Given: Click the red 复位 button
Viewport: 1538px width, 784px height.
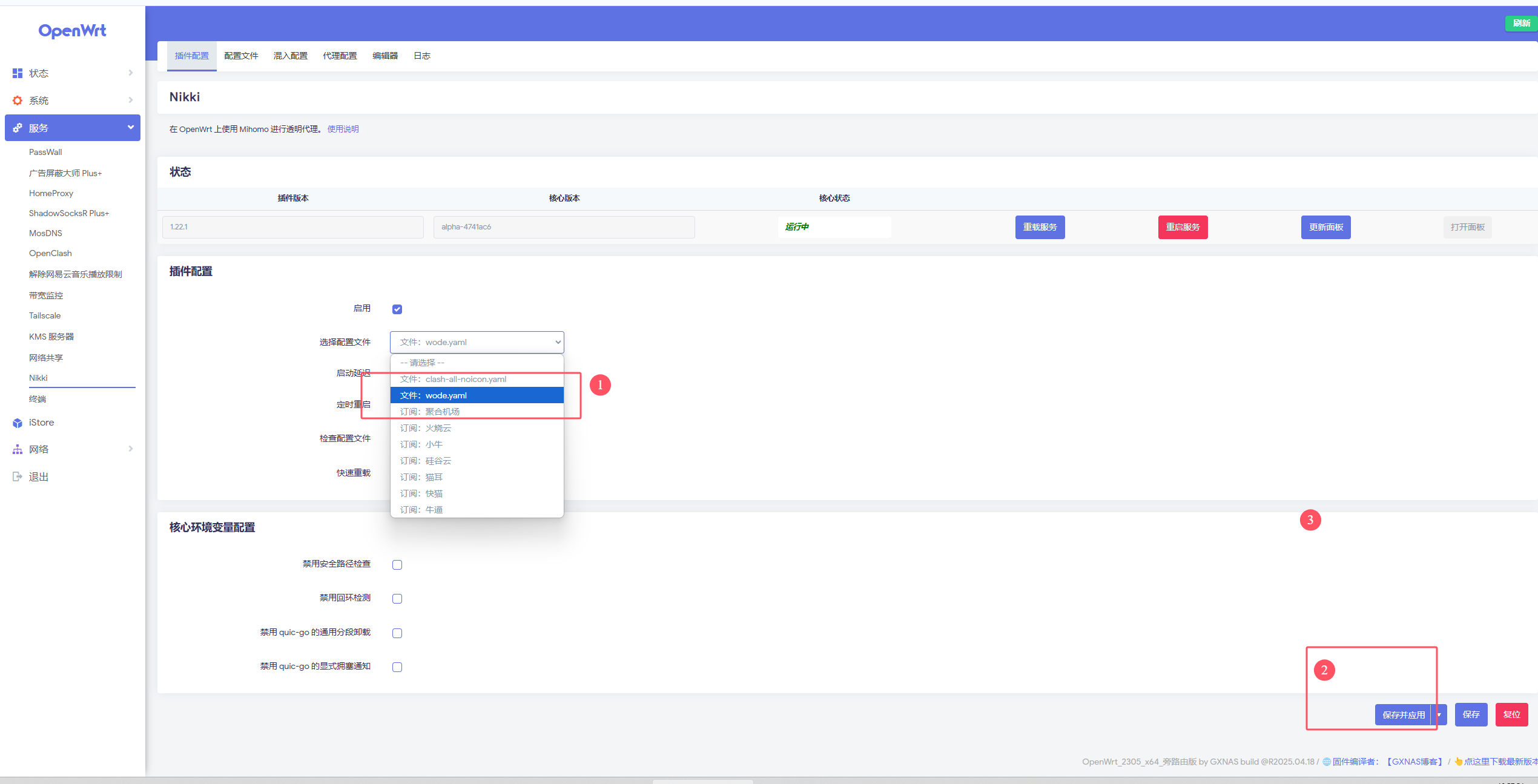Looking at the screenshot, I should tap(1512, 715).
